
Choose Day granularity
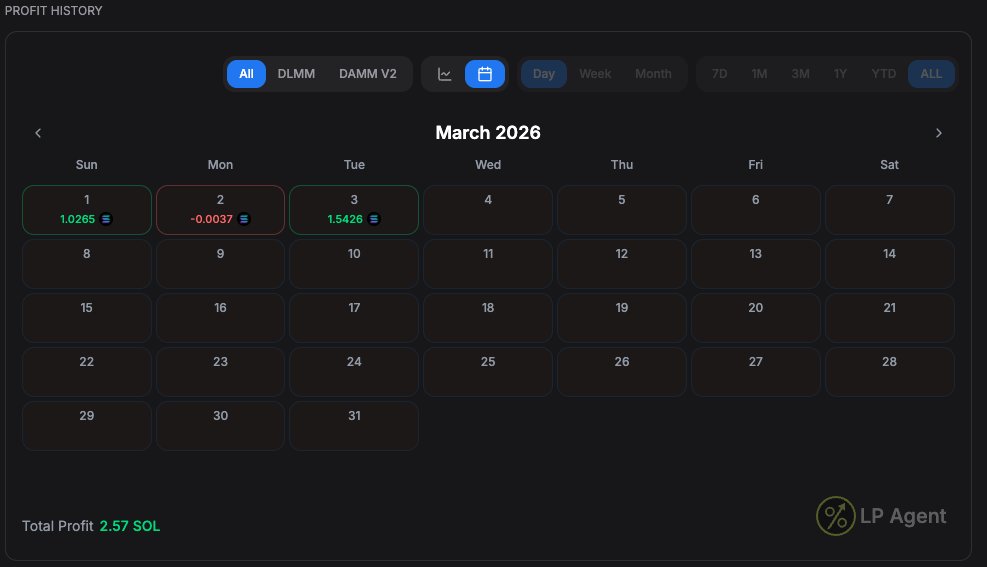[x=544, y=74]
